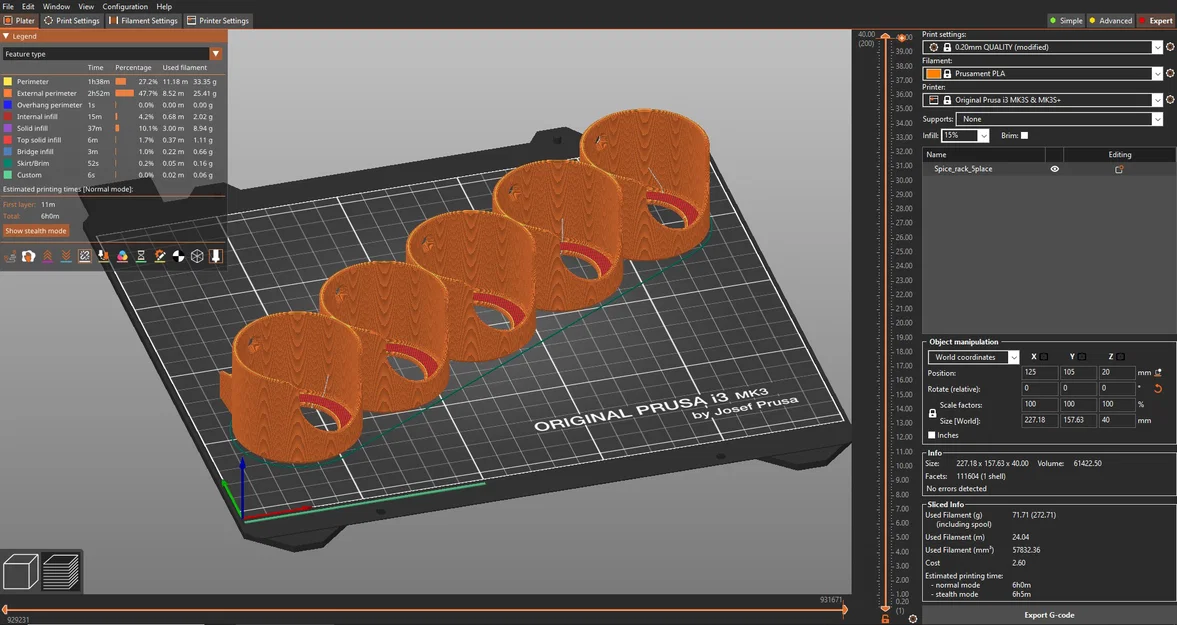Switch to the sliced layers preview icon

(x=61, y=571)
